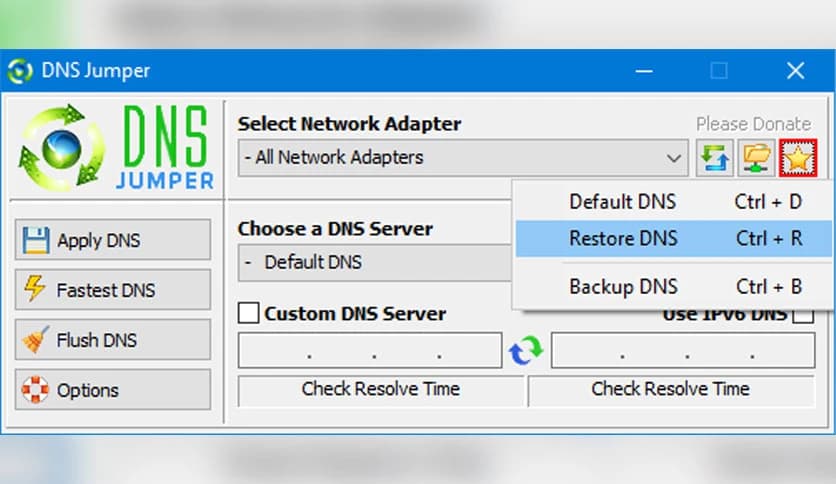Toggle the Use IPv6 DNS checkbox

(803, 314)
